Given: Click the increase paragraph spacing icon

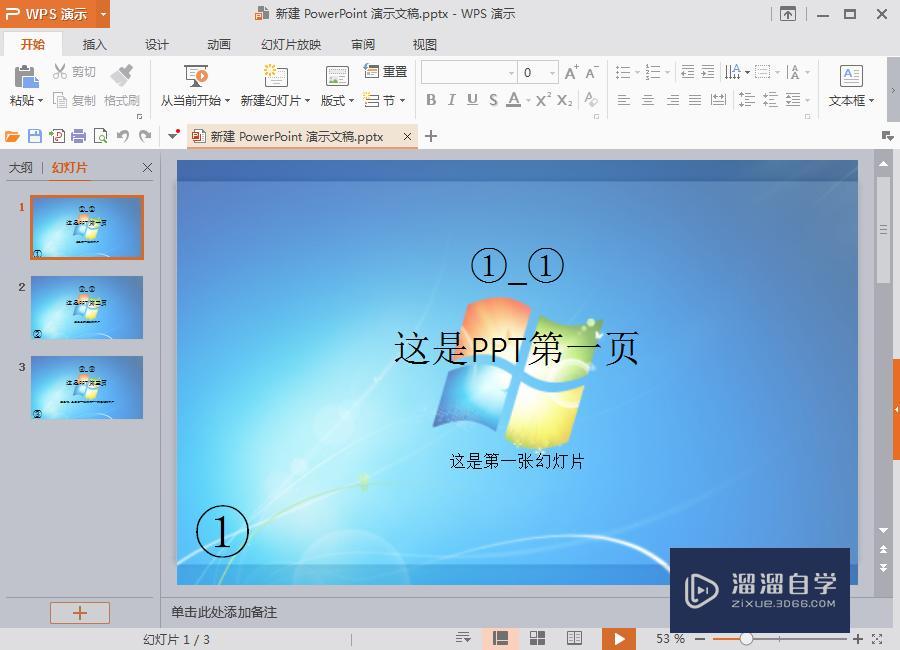Looking at the screenshot, I should [x=746, y=100].
